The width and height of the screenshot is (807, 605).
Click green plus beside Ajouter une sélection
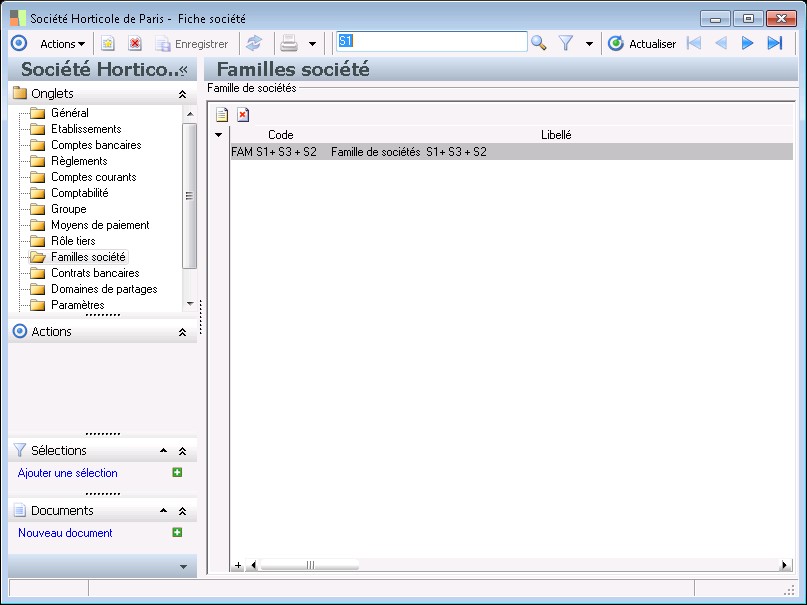coord(177,473)
